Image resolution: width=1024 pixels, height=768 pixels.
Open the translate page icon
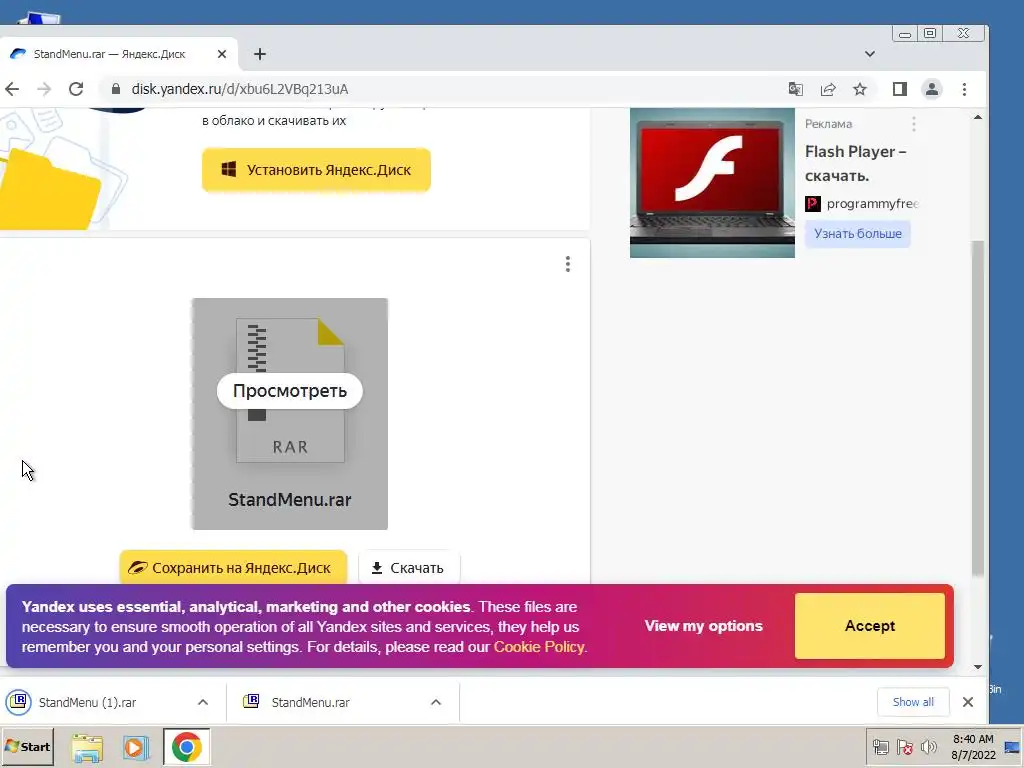795,89
